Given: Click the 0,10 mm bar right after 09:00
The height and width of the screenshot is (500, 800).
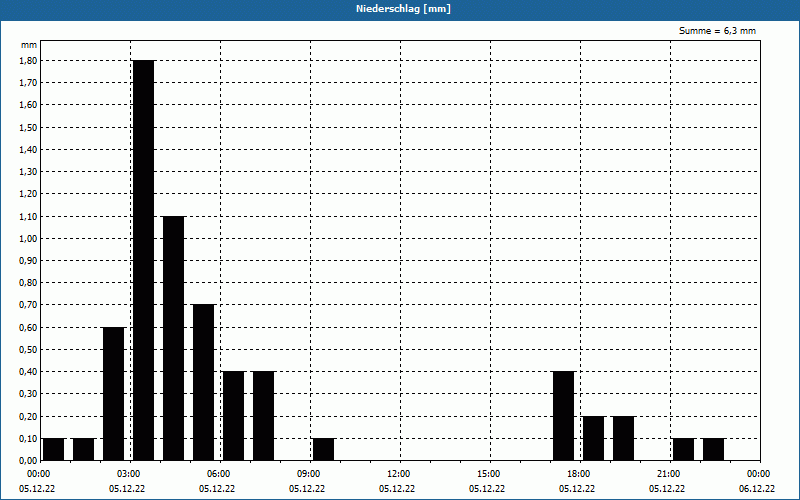Looking at the screenshot, I should (x=323, y=449).
